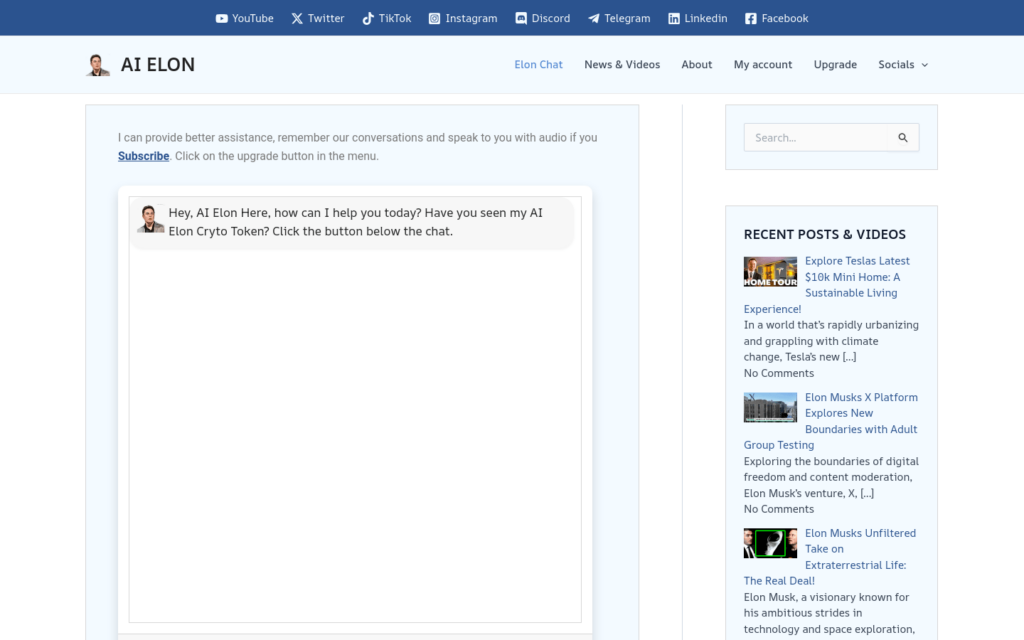This screenshot has height=640, width=1024.
Task: Click the AI Elon site logo avatar
Action: (98, 65)
